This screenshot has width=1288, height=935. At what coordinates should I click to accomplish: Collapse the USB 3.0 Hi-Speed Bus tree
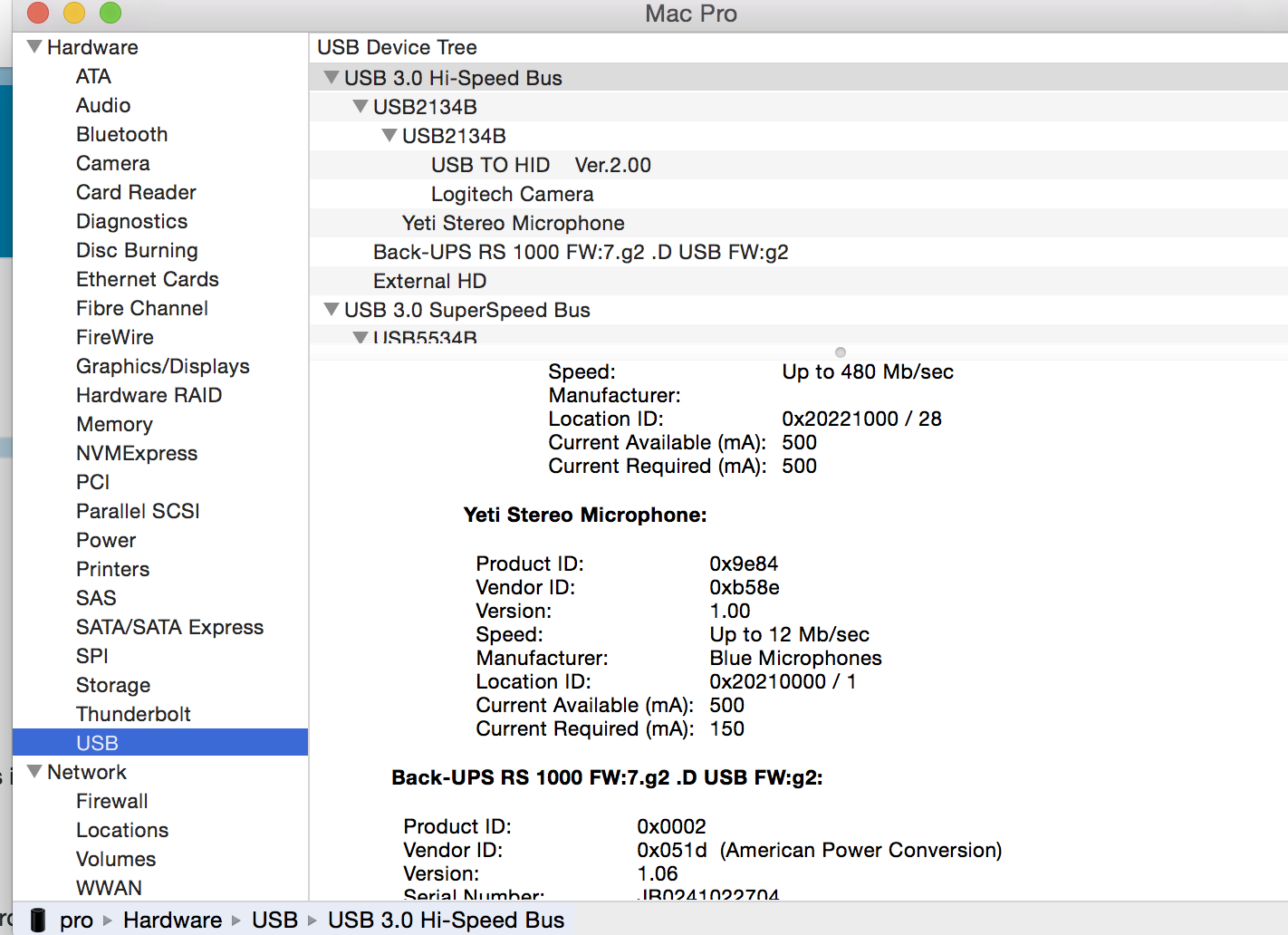[332, 77]
